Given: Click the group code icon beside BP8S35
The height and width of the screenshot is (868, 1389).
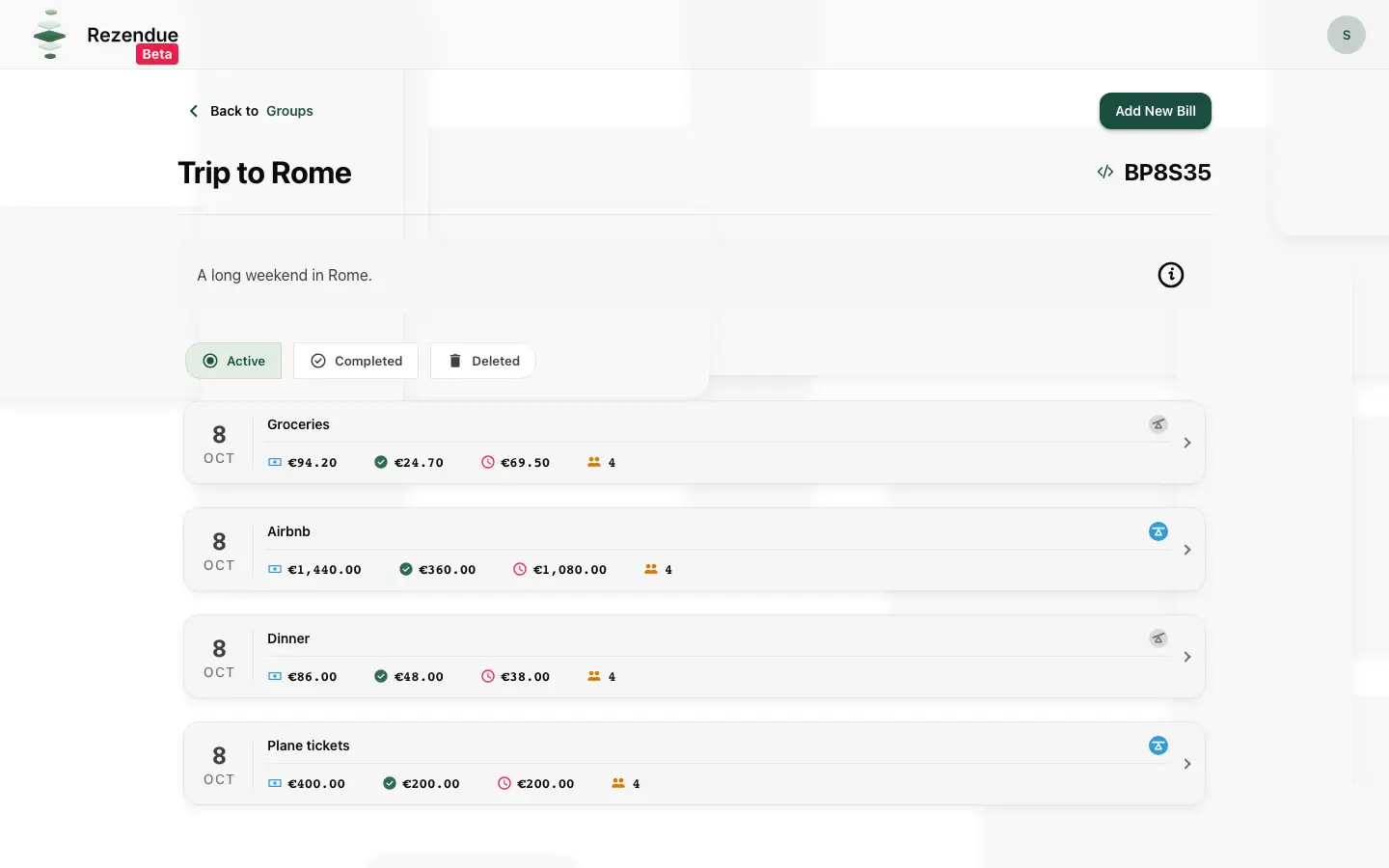Looking at the screenshot, I should (1105, 173).
